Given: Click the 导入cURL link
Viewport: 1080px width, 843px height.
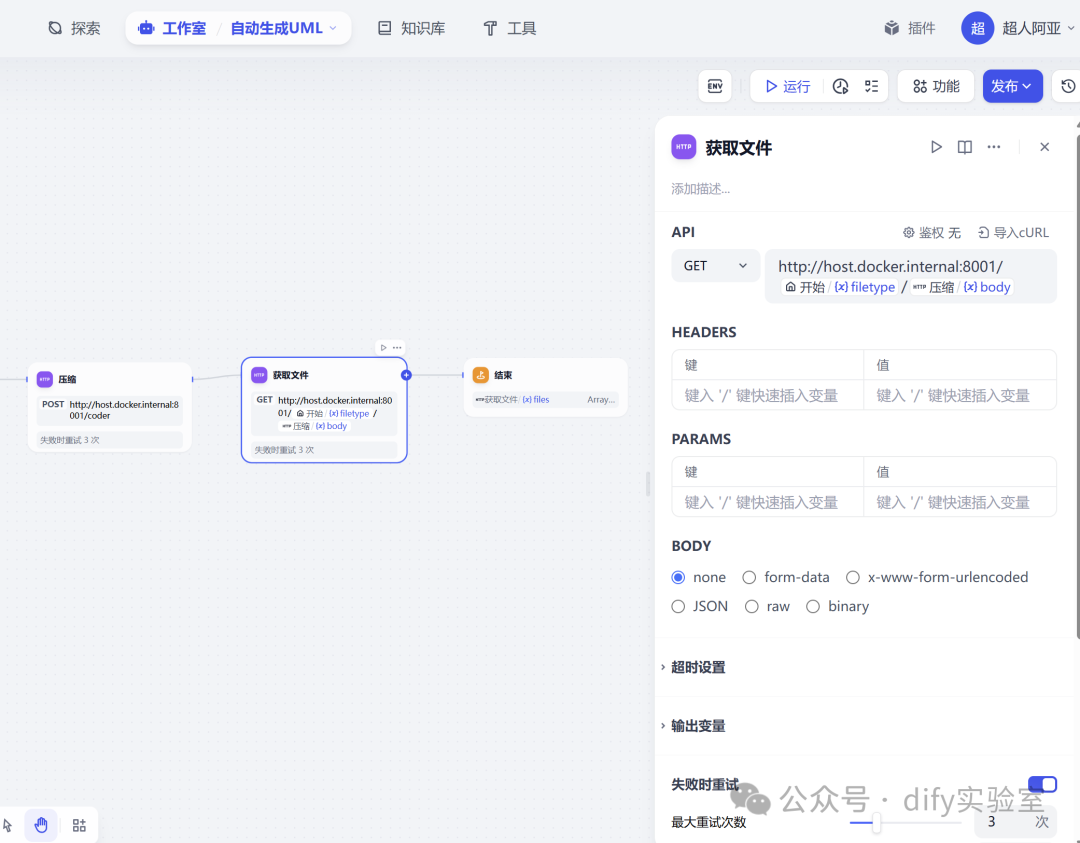Looking at the screenshot, I should [1013, 232].
